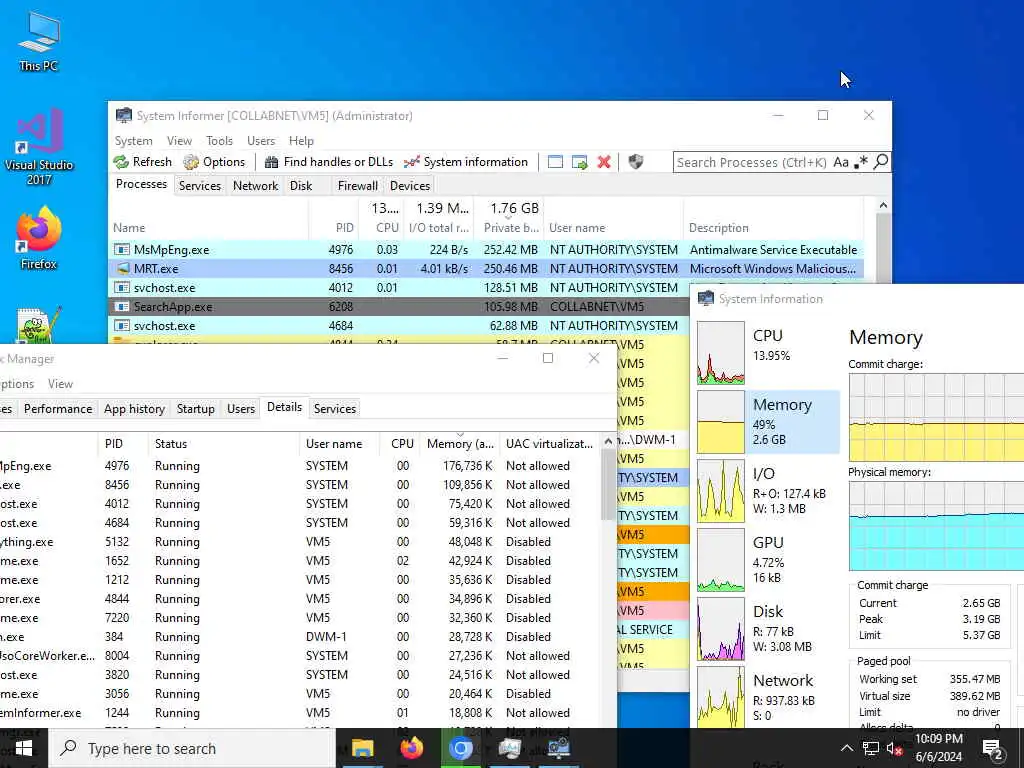Click Task Manager scroll up arrow
The image size is (1024, 768).
(x=608, y=441)
